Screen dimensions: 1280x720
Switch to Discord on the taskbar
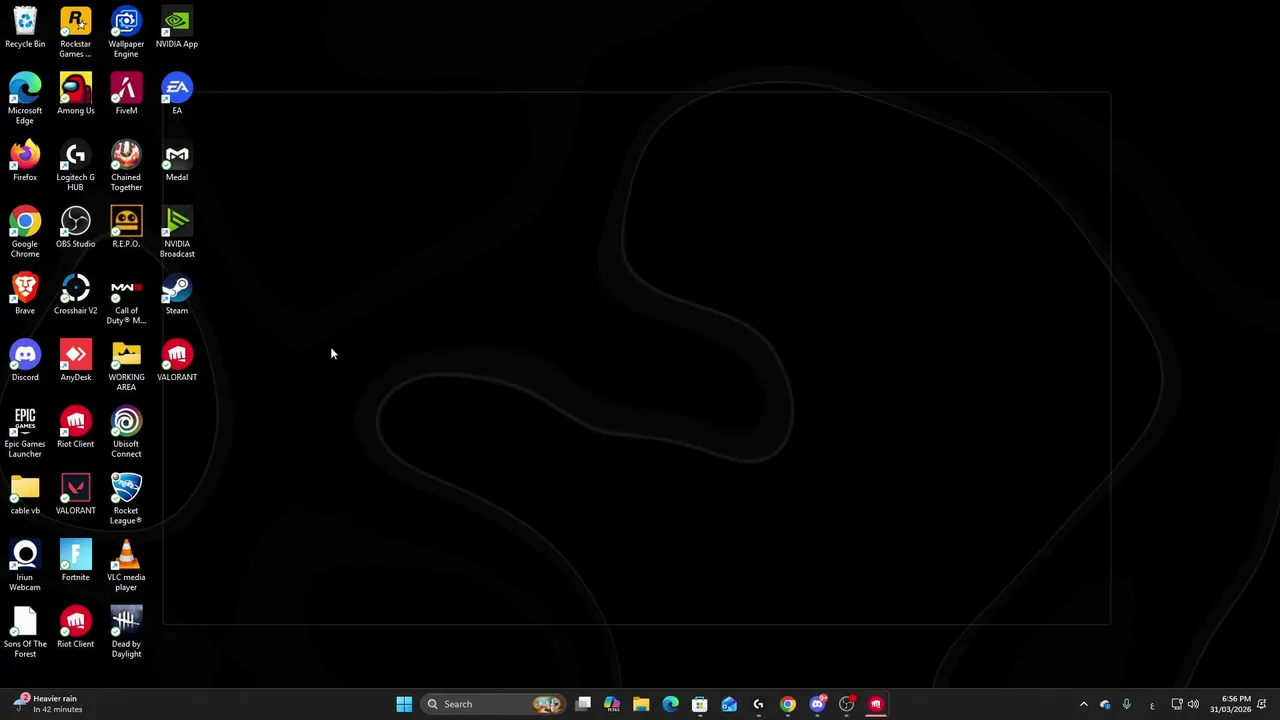(817, 704)
